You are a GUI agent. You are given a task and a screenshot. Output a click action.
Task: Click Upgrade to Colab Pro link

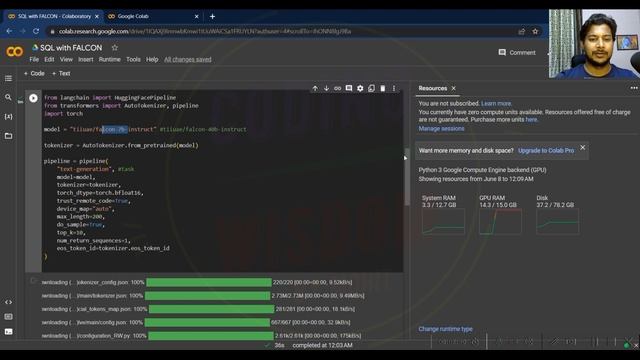click(x=546, y=151)
